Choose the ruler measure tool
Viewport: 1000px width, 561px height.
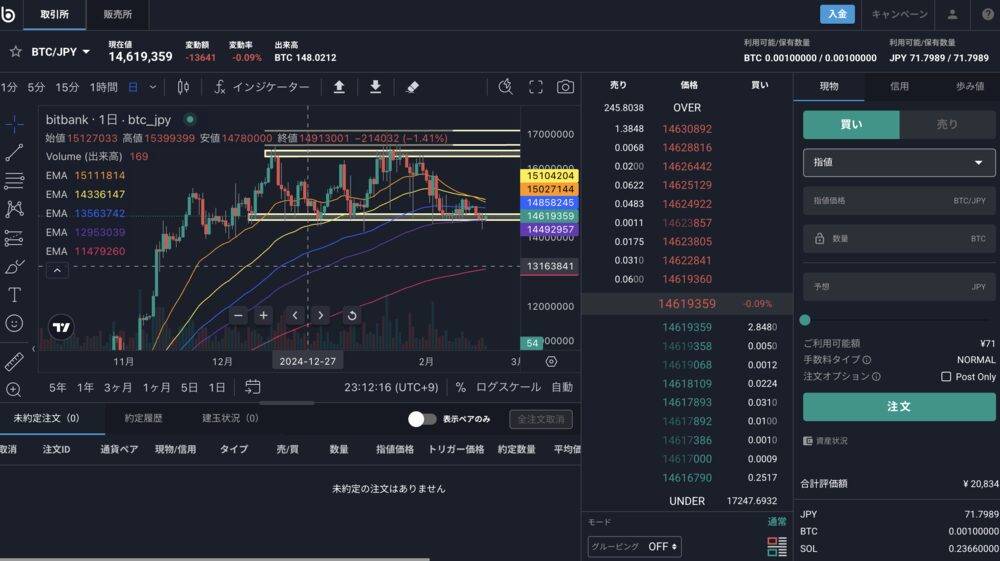[14, 361]
